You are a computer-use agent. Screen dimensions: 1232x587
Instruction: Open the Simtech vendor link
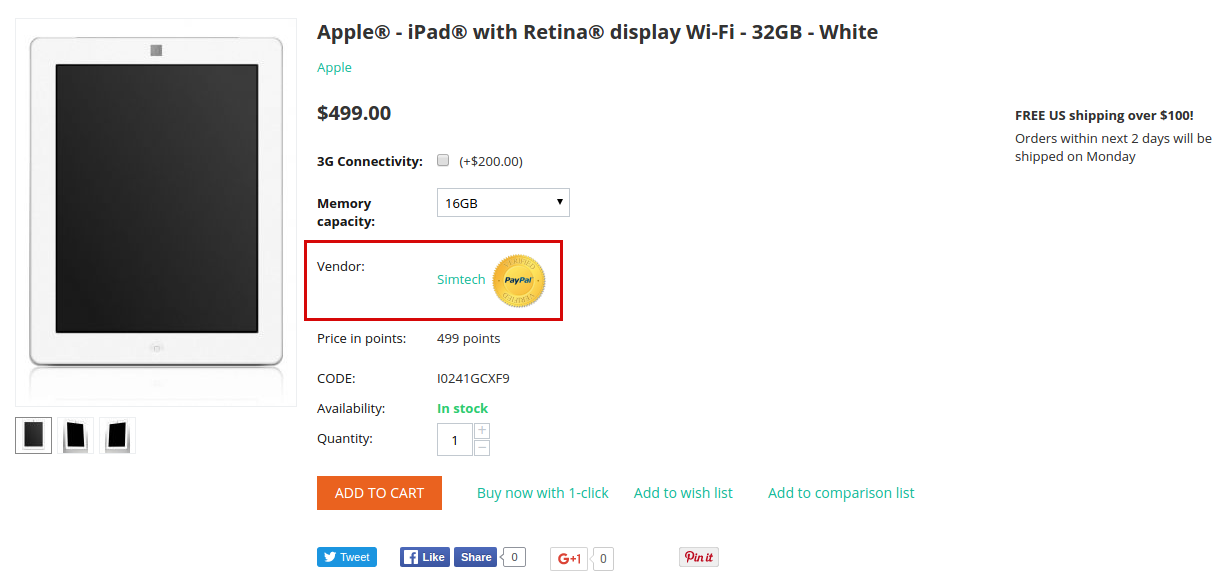[x=461, y=280]
